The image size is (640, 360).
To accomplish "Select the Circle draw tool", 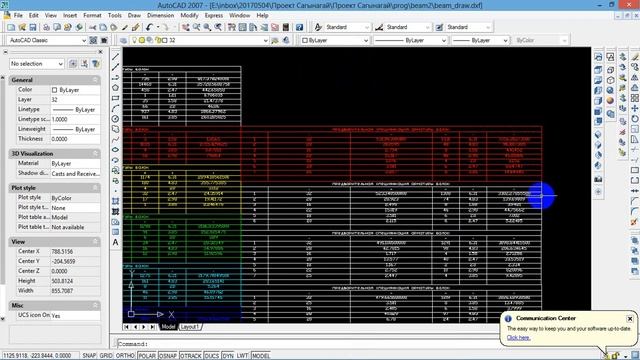I will pyautogui.click(x=116, y=119).
